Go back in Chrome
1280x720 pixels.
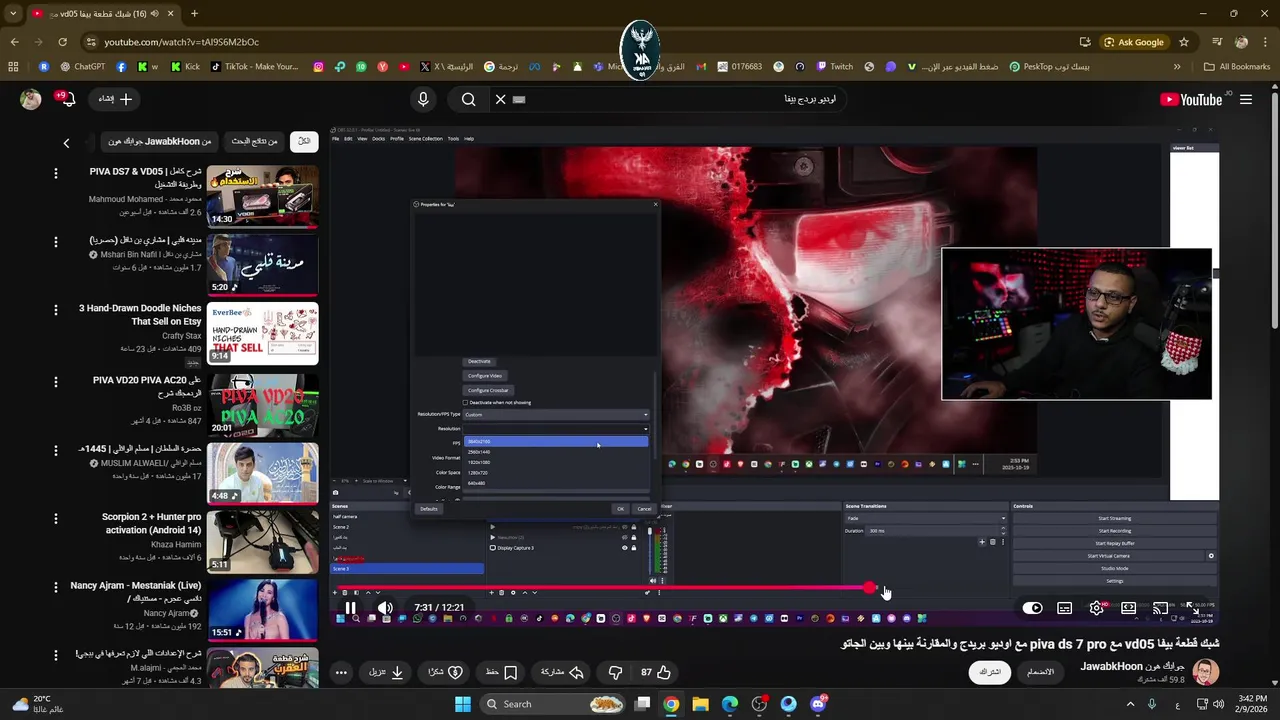click(14, 42)
